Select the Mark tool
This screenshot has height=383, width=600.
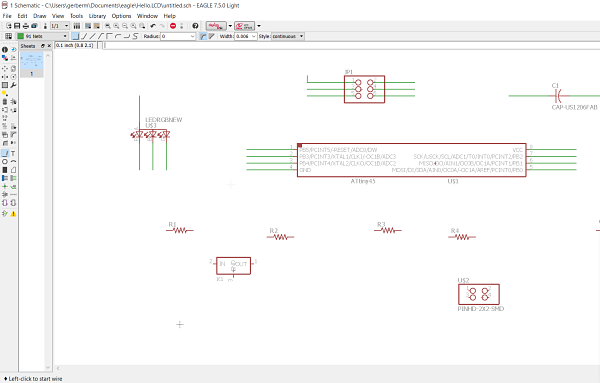[13, 58]
